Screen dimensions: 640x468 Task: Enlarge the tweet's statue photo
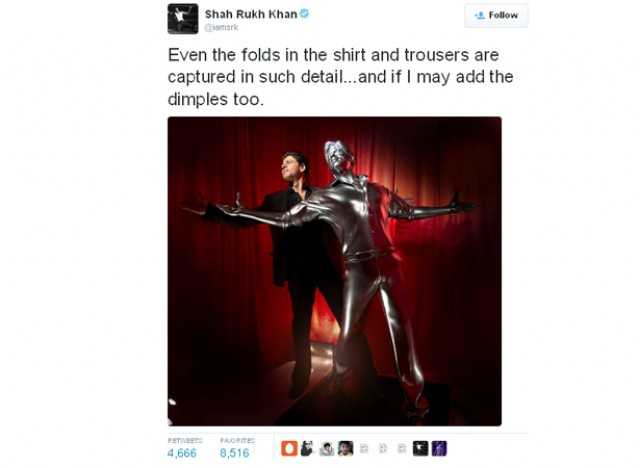pyautogui.click(x=335, y=271)
